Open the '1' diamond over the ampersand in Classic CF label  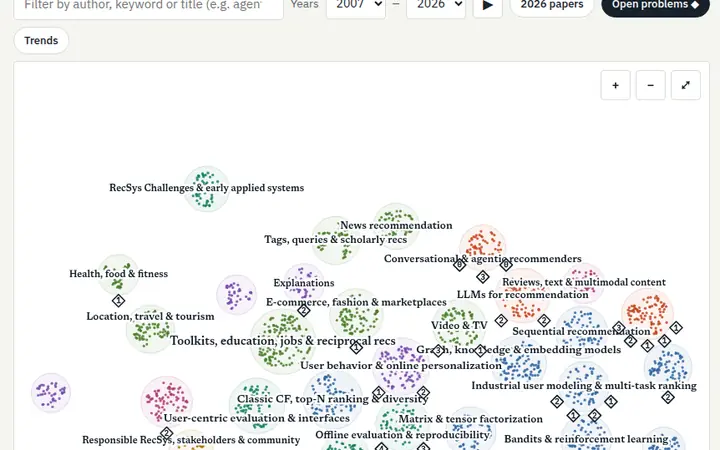click(x=378, y=393)
